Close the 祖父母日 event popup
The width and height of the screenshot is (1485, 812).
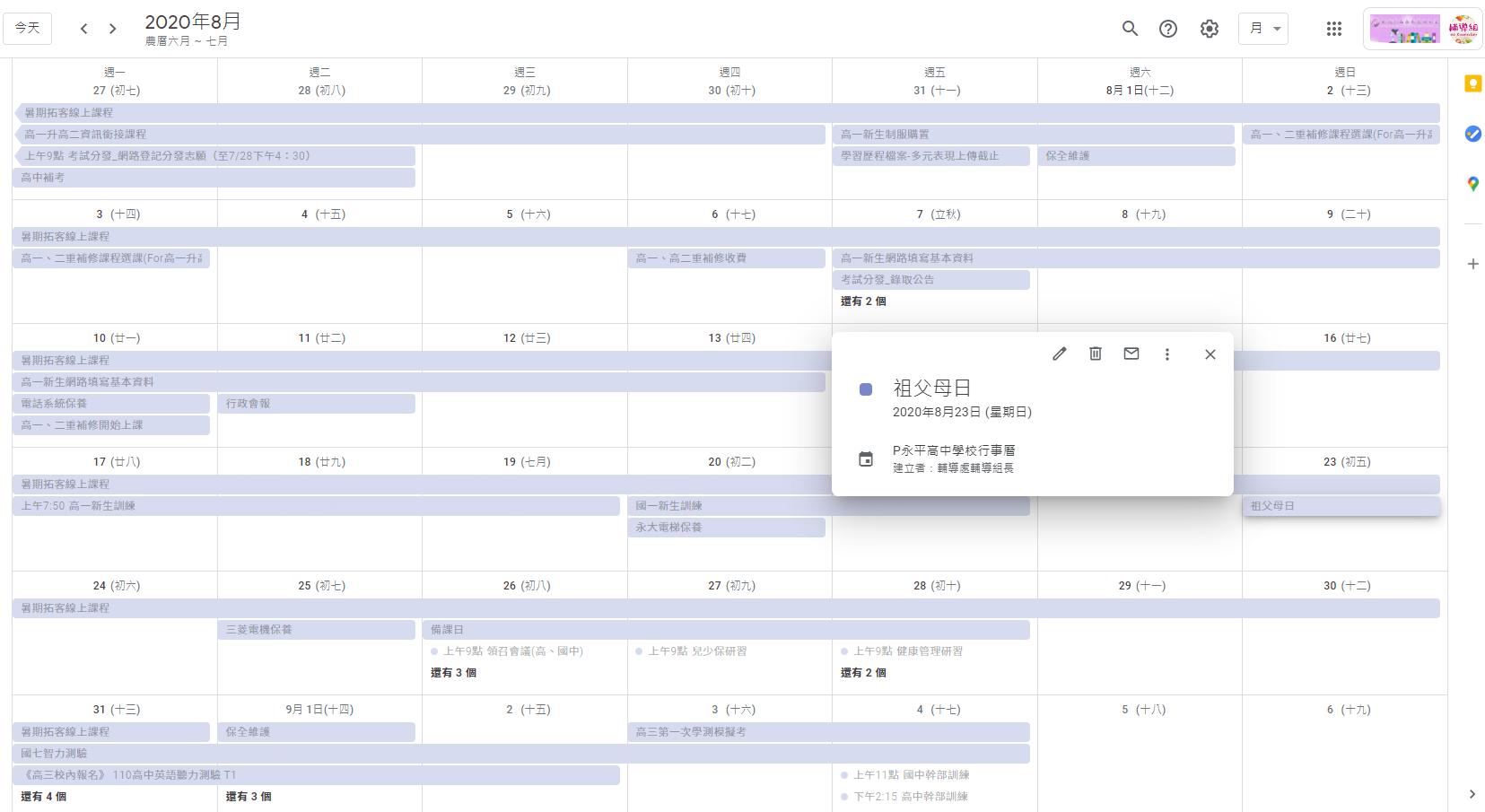coord(1210,354)
